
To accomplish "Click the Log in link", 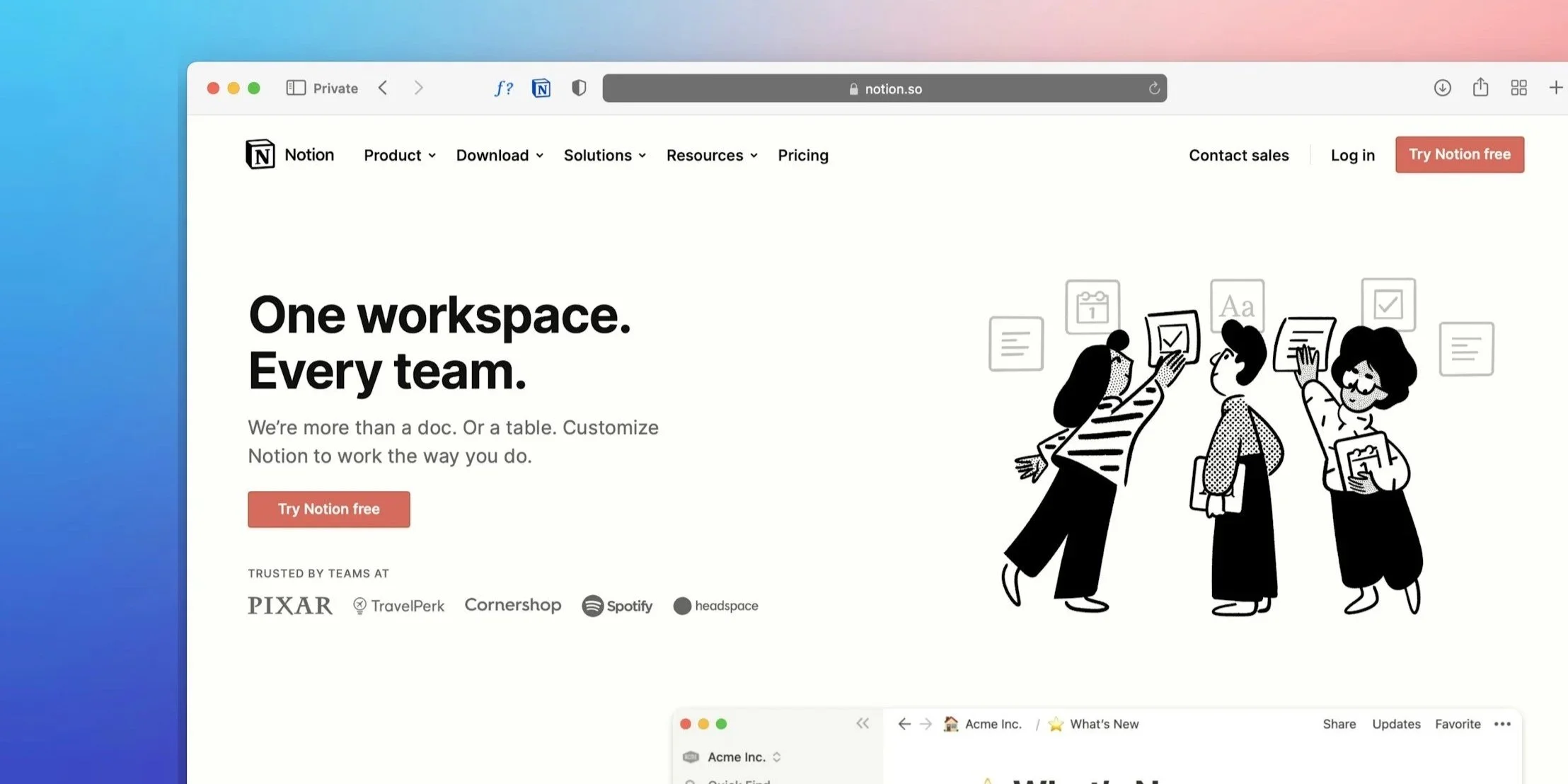I will point(1352,155).
